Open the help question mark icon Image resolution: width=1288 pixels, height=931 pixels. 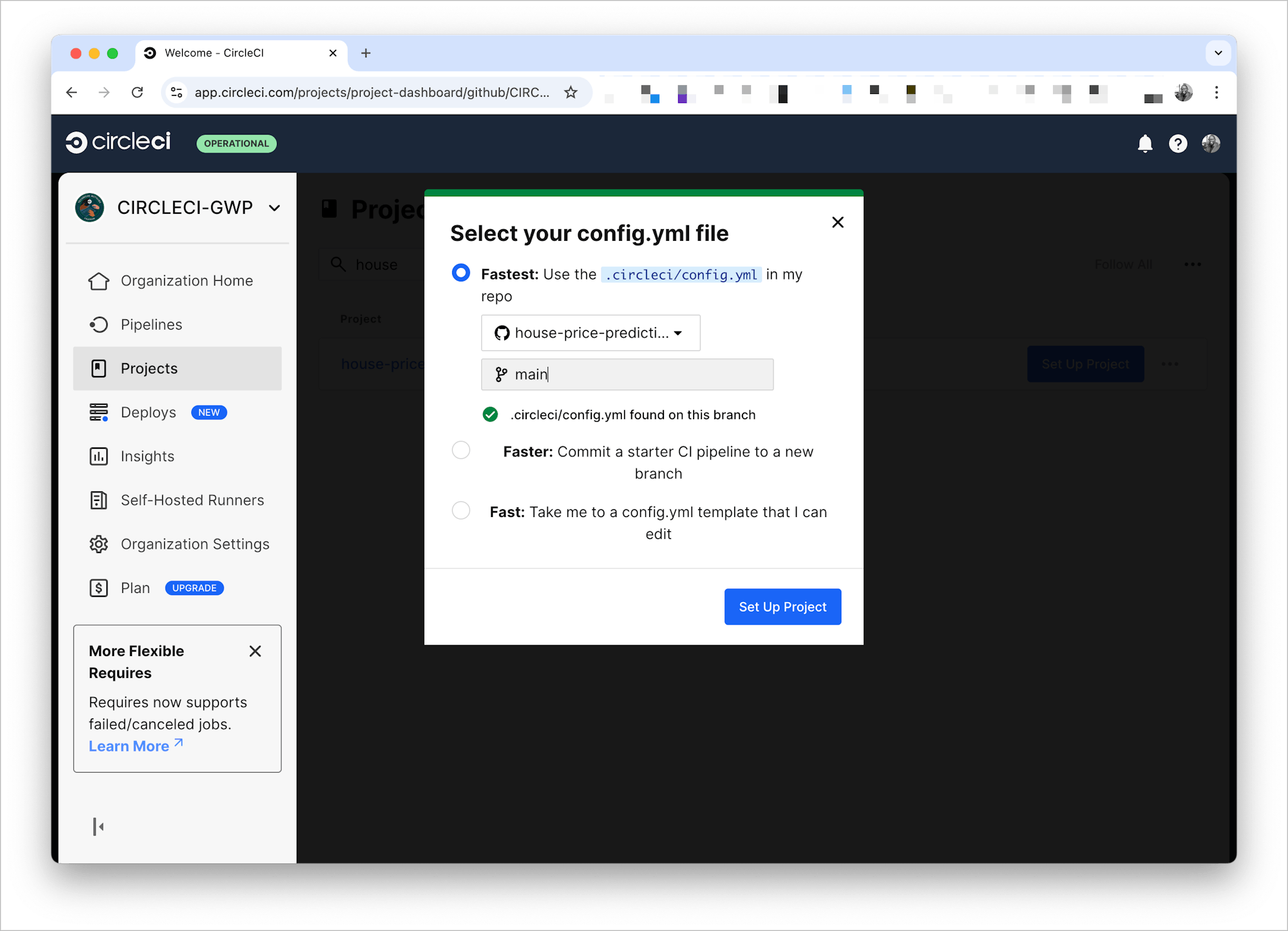1178,143
